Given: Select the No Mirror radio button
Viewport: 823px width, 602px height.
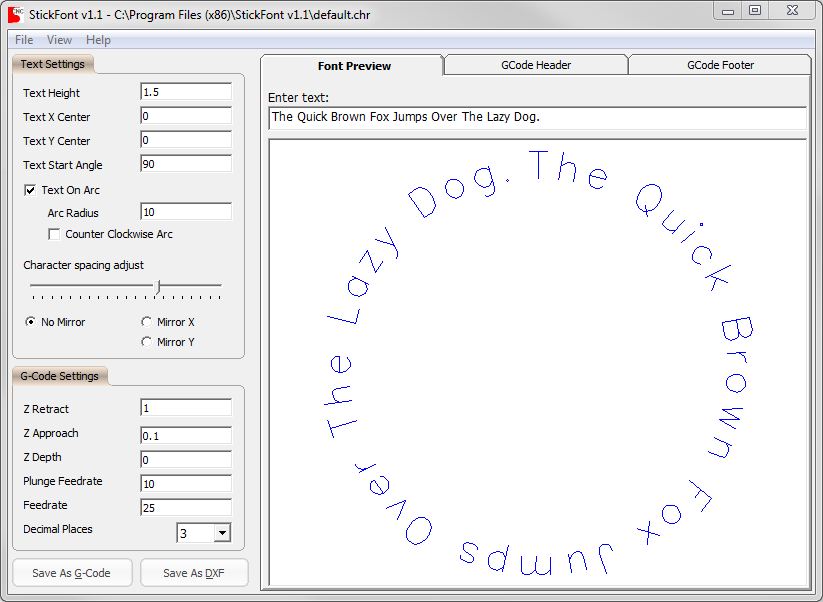Looking at the screenshot, I should click(30, 322).
